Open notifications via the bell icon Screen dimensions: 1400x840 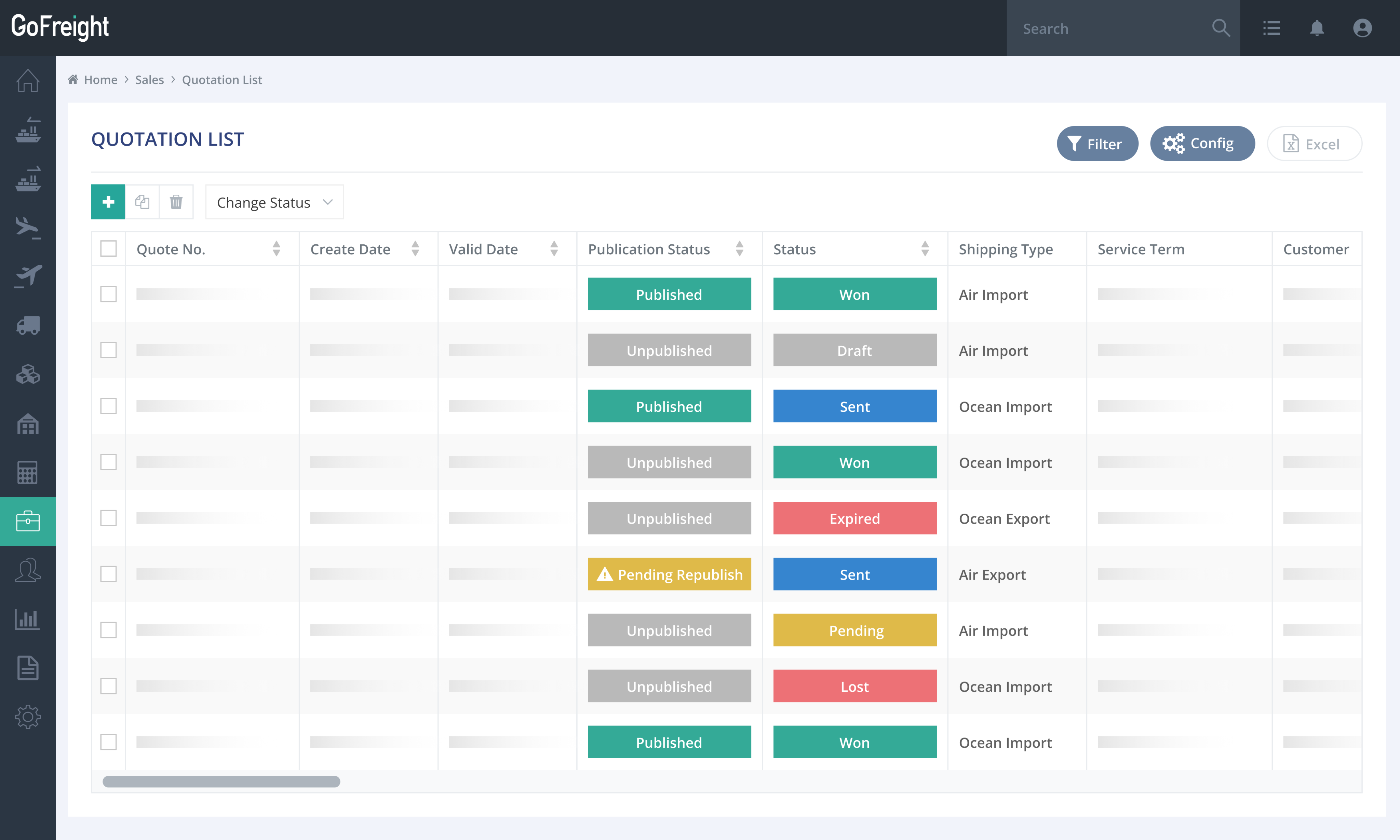coord(1317,28)
